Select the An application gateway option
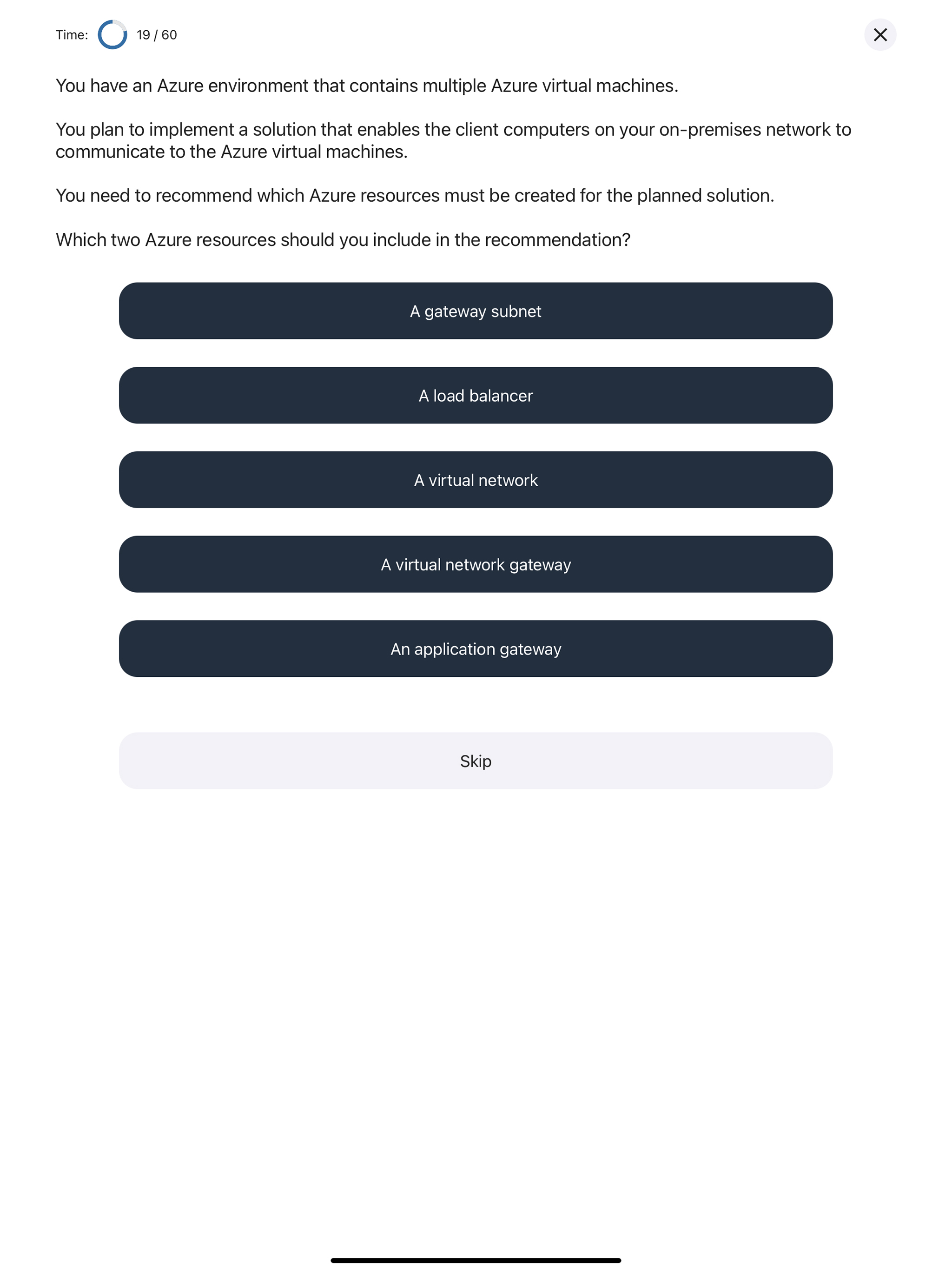The image size is (952, 1270). coord(476,648)
